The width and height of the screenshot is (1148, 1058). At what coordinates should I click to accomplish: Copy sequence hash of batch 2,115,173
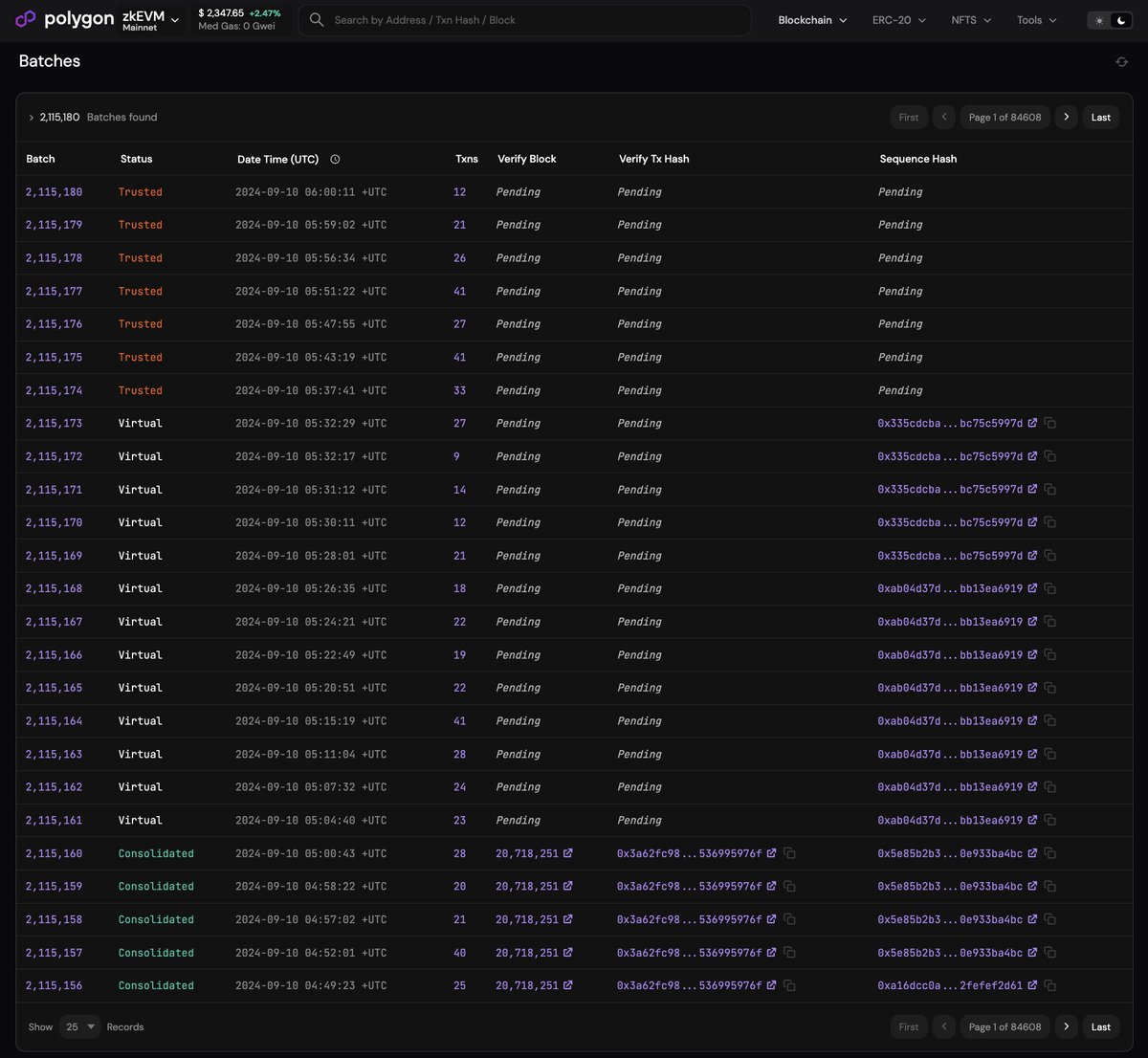click(x=1050, y=423)
